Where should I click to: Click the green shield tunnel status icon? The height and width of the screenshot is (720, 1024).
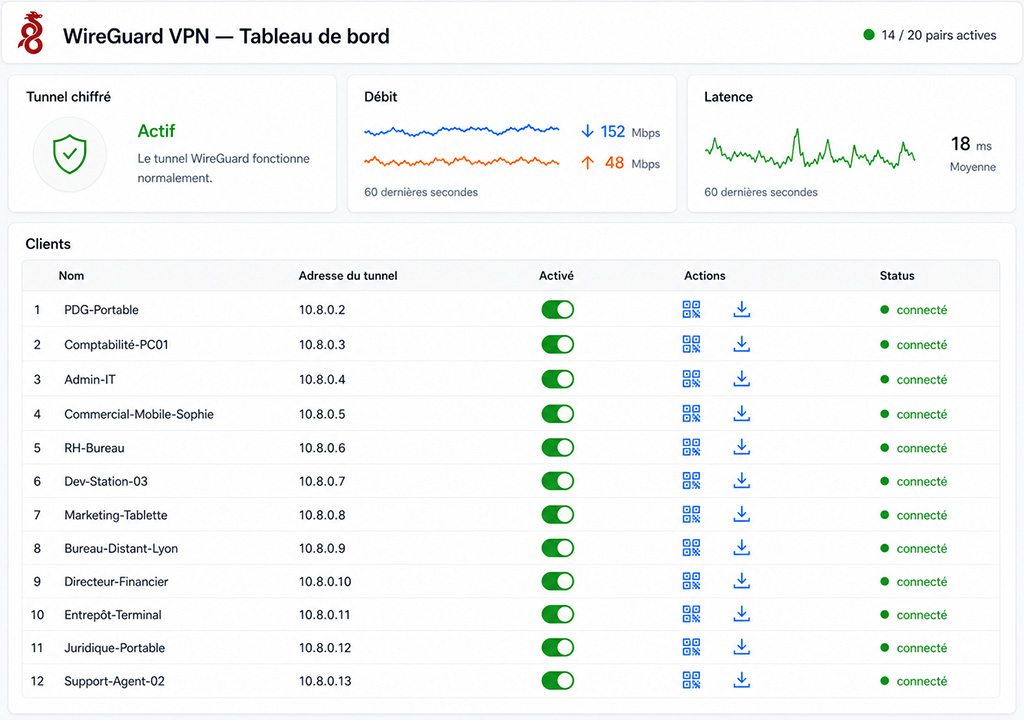[x=70, y=154]
